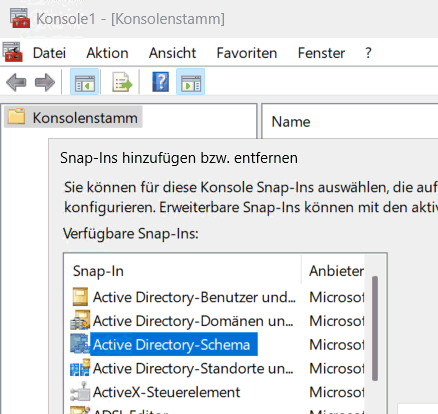The image size is (438, 414).
Task: Open Help via the blue question-mark icon
Action: coord(161,82)
